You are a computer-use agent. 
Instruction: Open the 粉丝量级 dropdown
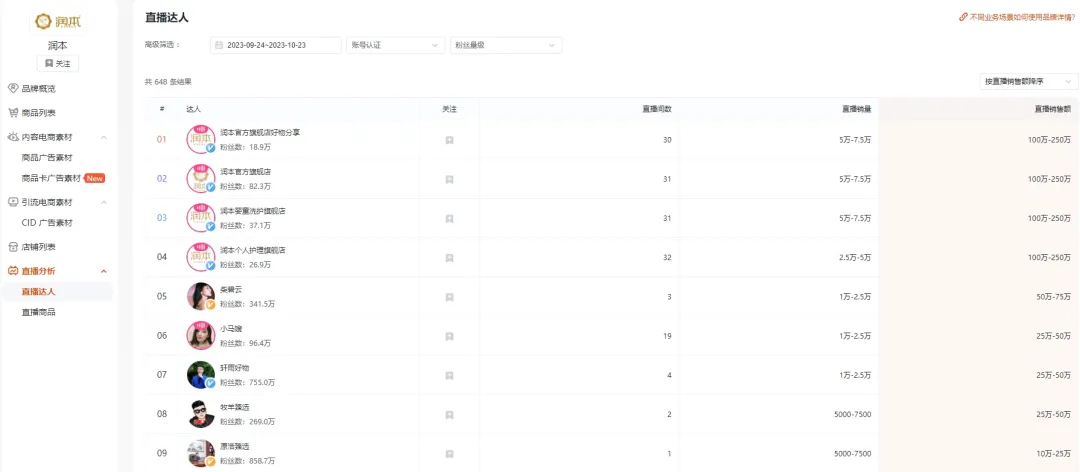click(x=506, y=45)
